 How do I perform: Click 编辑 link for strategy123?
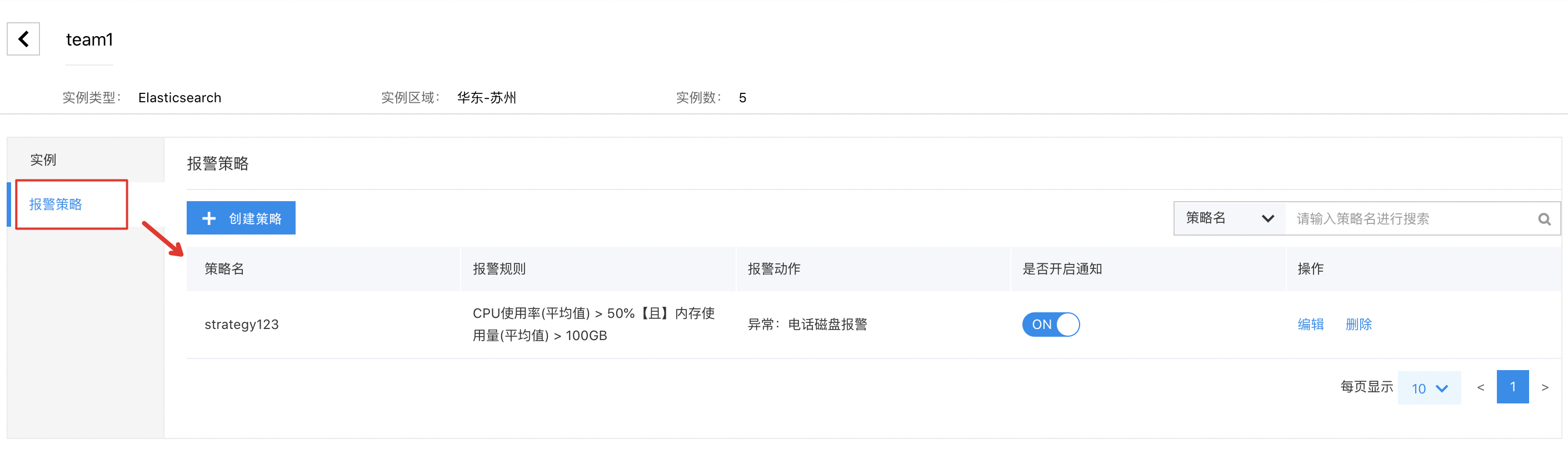pyautogui.click(x=1311, y=325)
